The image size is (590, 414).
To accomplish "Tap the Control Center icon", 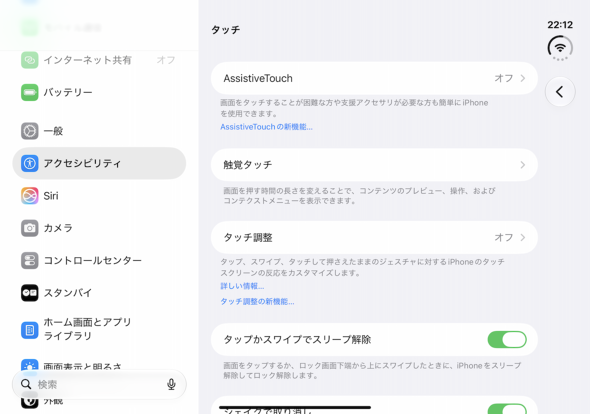I will click(x=29, y=260).
